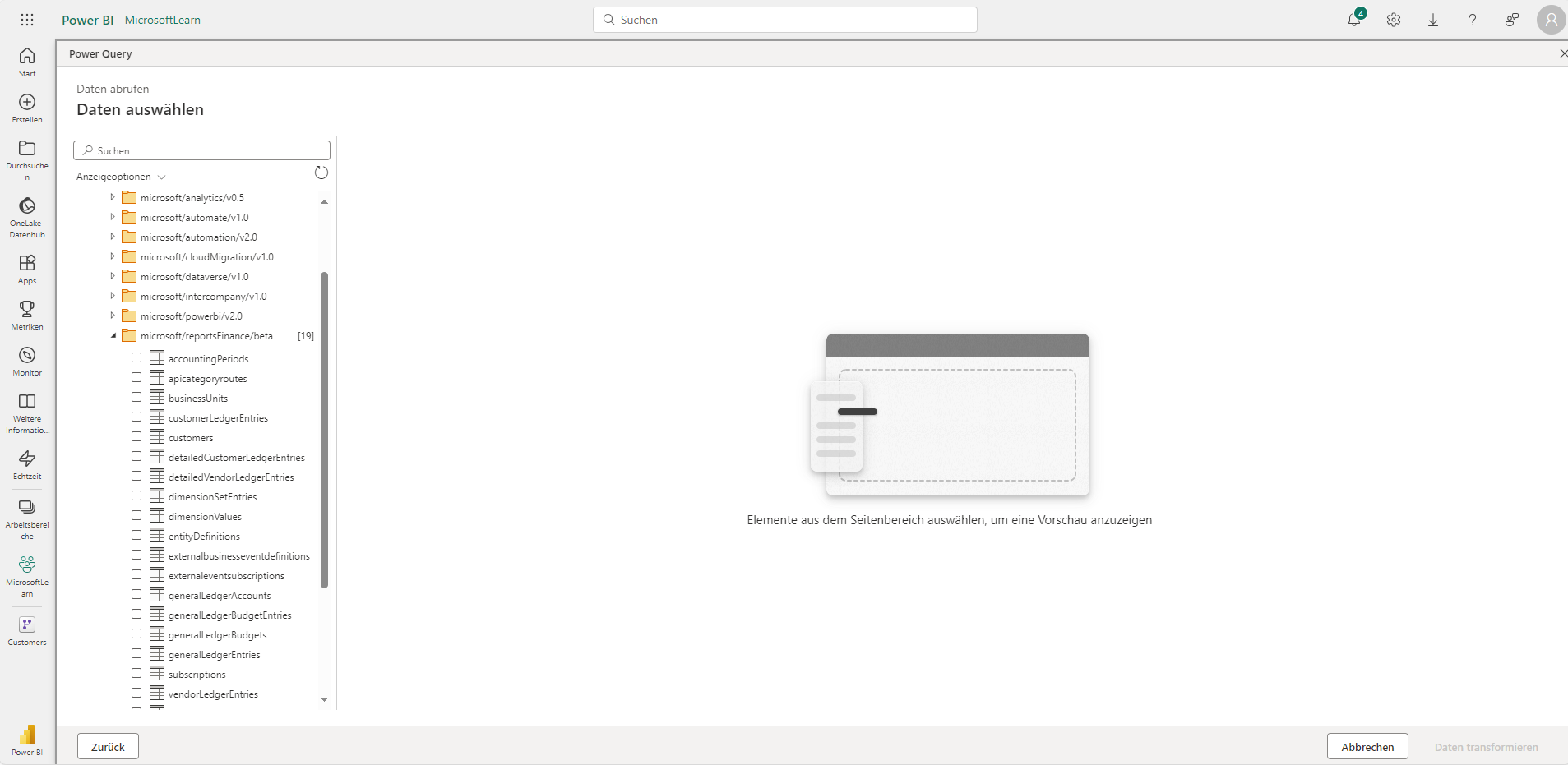This screenshot has height=765, width=1568.
Task: Click the feedback icon in header
Action: point(1512,20)
